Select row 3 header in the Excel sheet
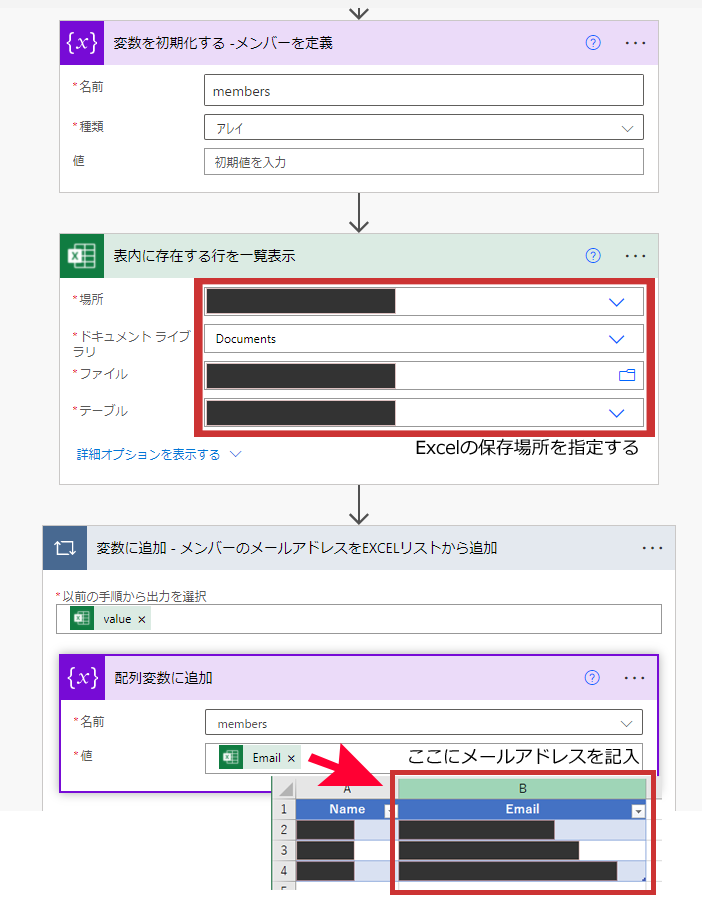702x900 pixels. pyautogui.click(x=284, y=851)
